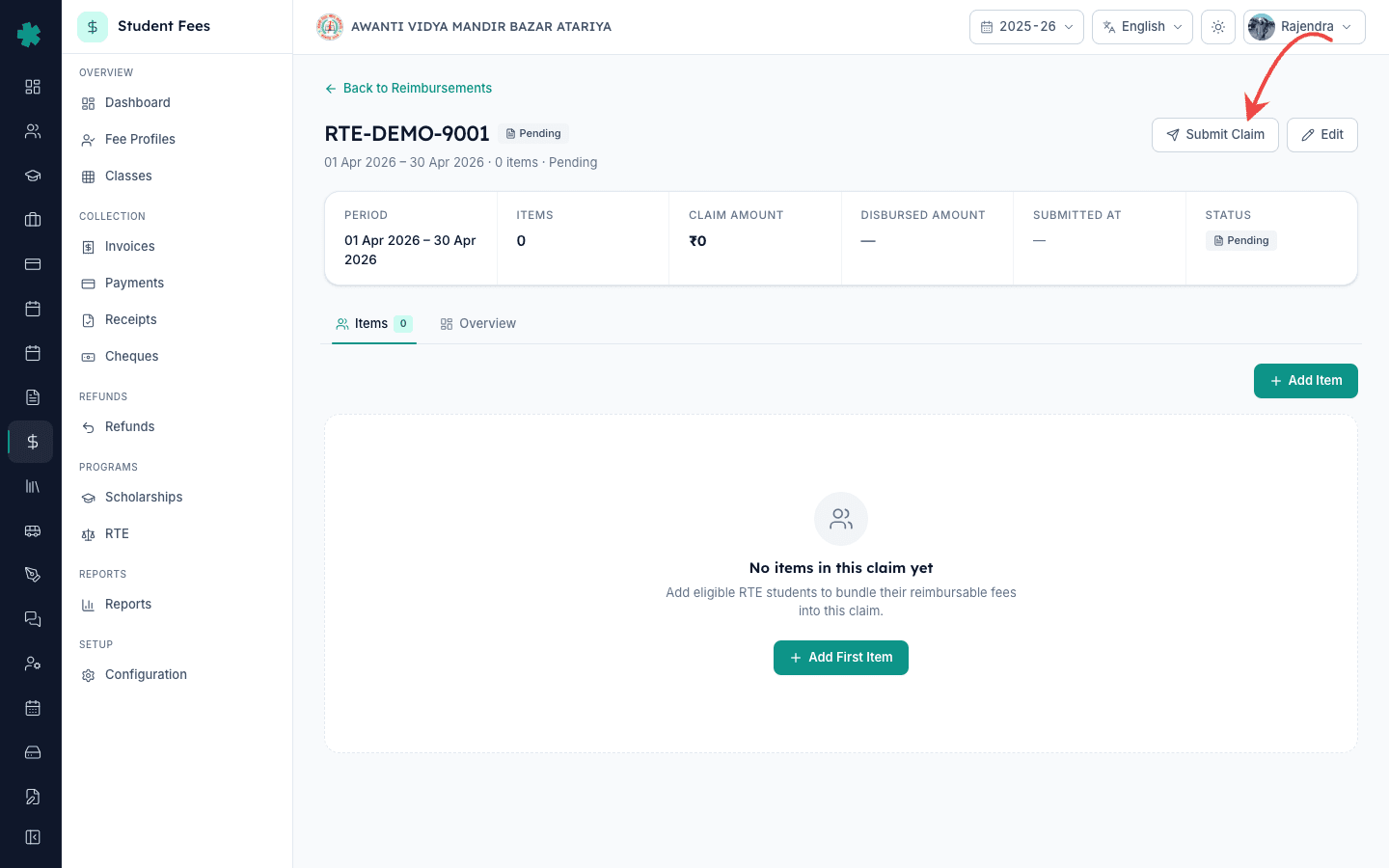1389x868 pixels.
Task: Click the Pending badge in the Status card
Action: coord(1241,240)
